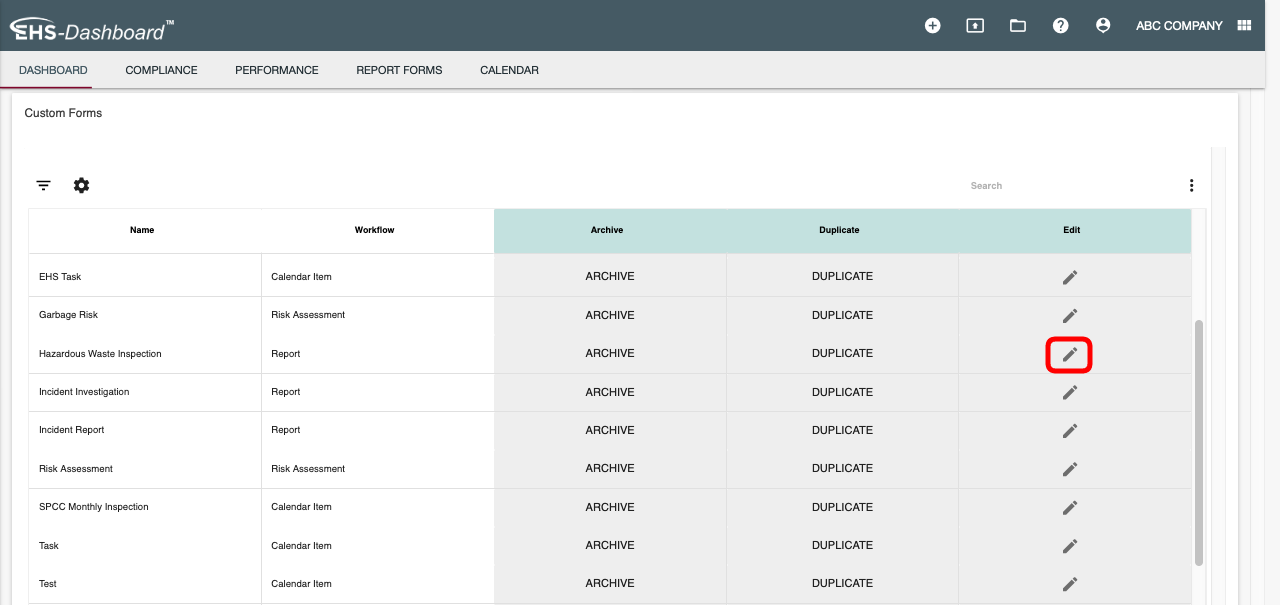Click the add (plus) icon in header
This screenshot has width=1280, height=605.
[932, 26]
